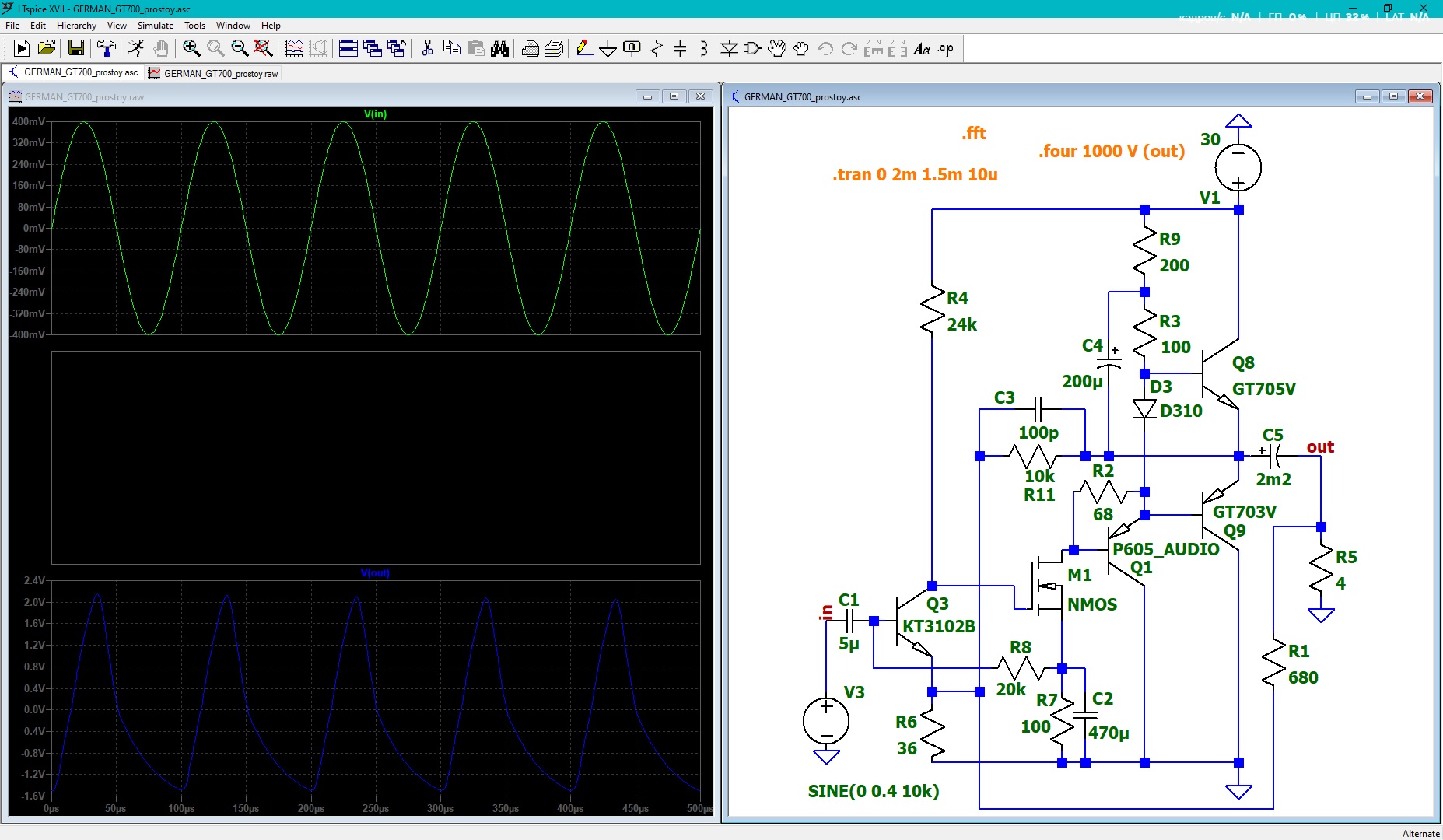The height and width of the screenshot is (840, 1443).
Task: Click the .tran 0 2m 1.5m 10u directive
Action: tap(915, 174)
